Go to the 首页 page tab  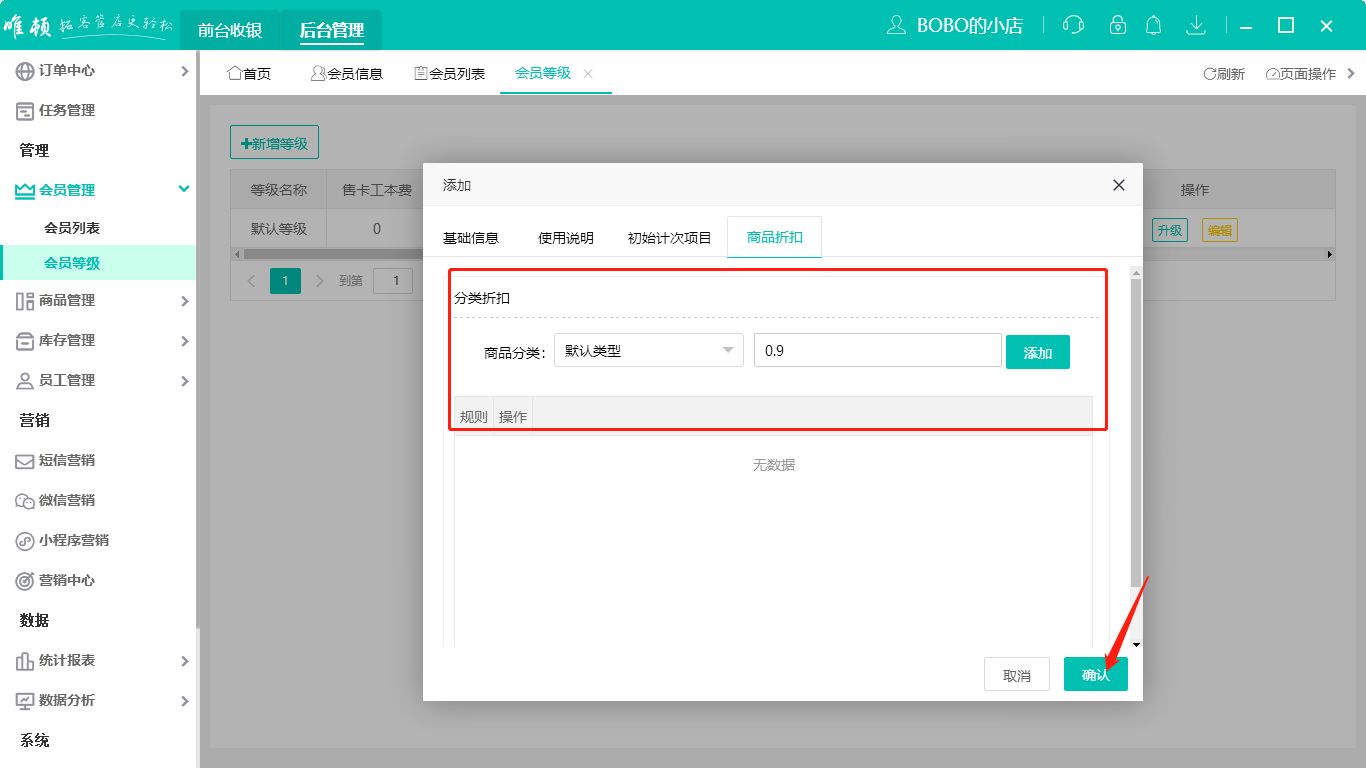pos(249,74)
